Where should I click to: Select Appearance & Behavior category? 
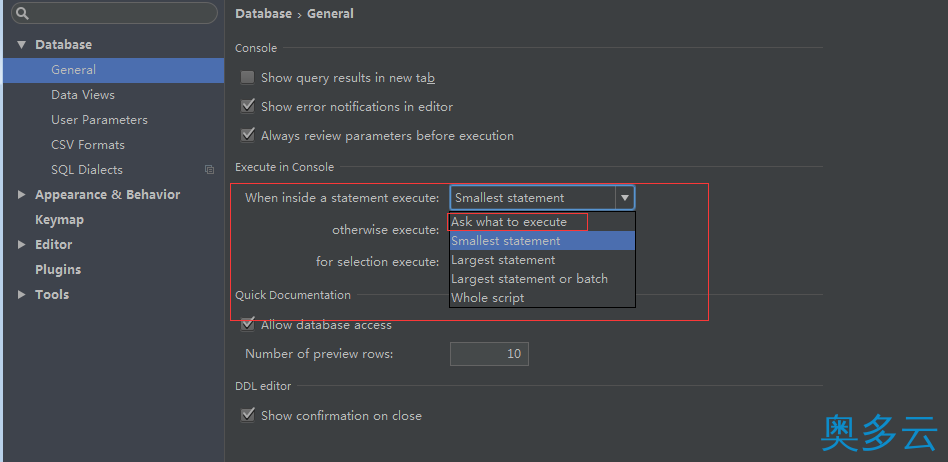point(108,195)
